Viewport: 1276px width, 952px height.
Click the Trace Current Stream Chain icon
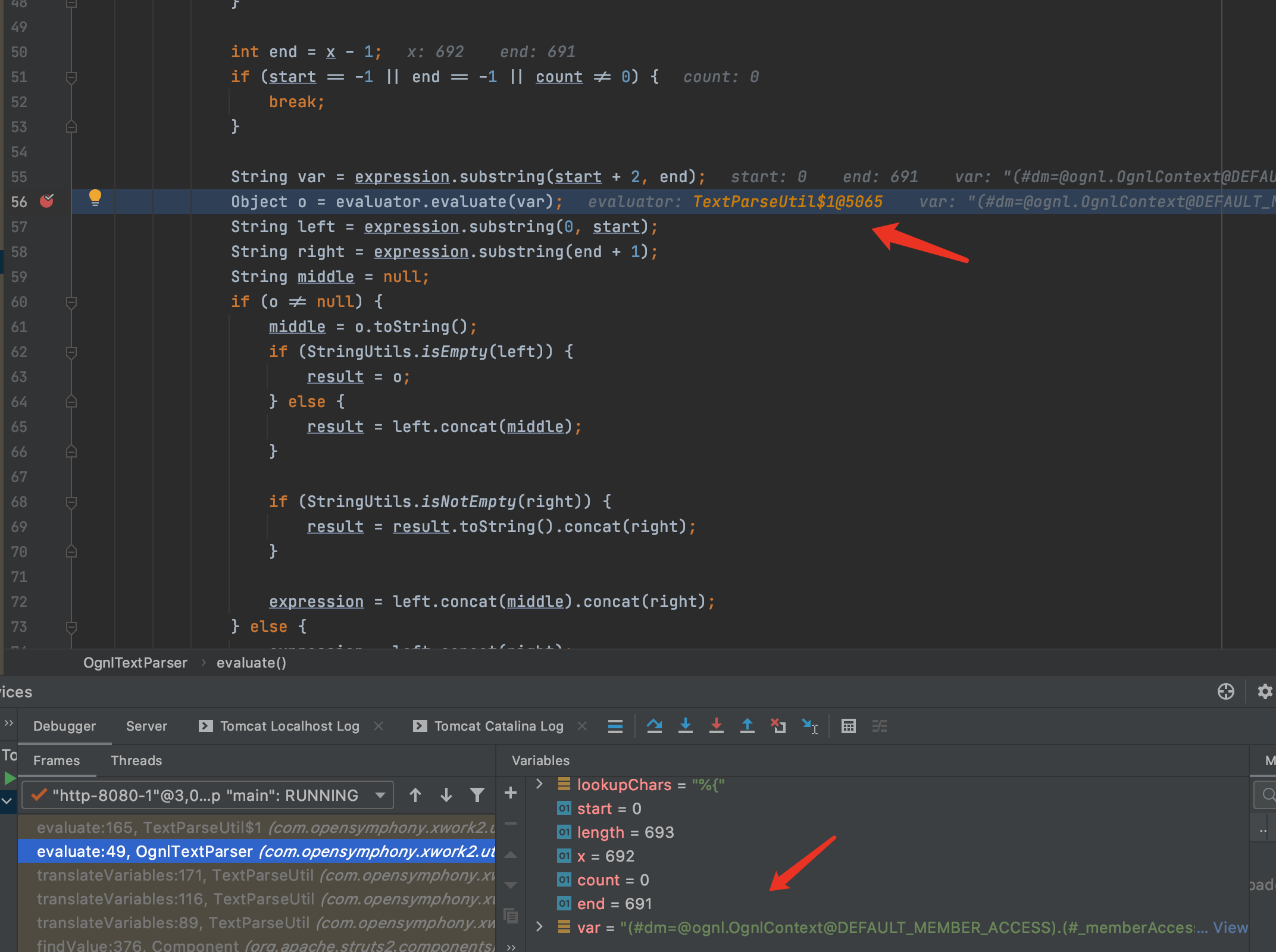(x=880, y=726)
